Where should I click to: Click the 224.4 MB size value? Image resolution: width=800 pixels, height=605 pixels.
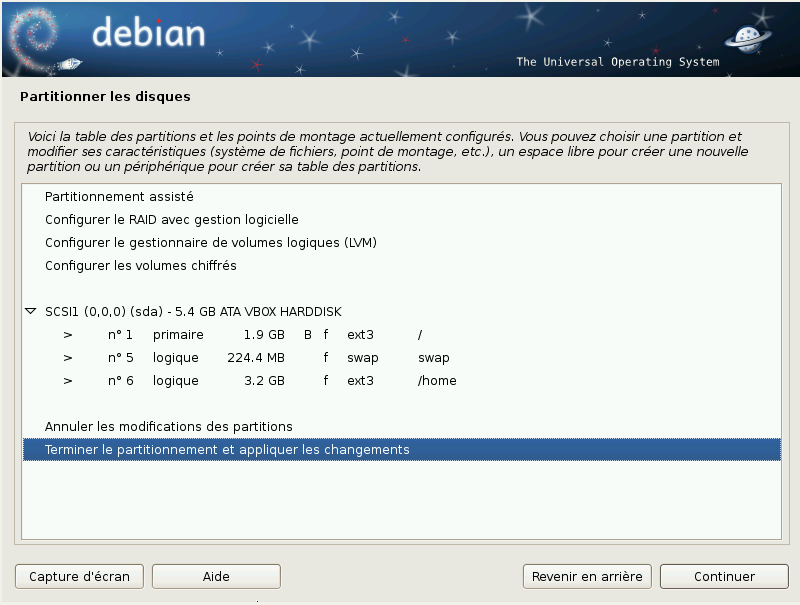tap(256, 358)
